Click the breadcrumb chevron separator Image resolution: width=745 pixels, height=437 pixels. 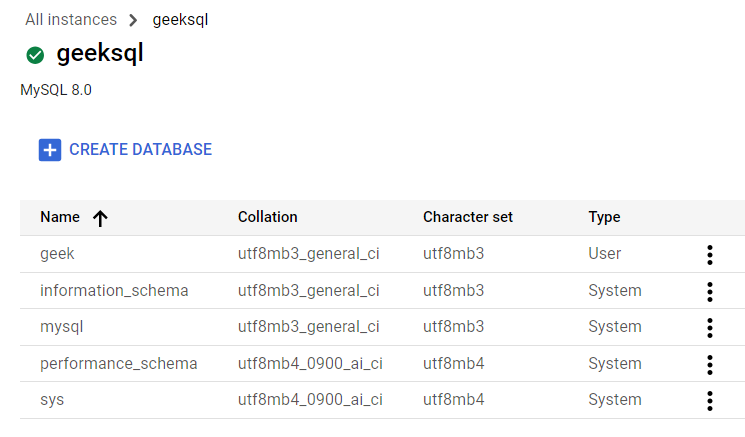[x=134, y=19]
